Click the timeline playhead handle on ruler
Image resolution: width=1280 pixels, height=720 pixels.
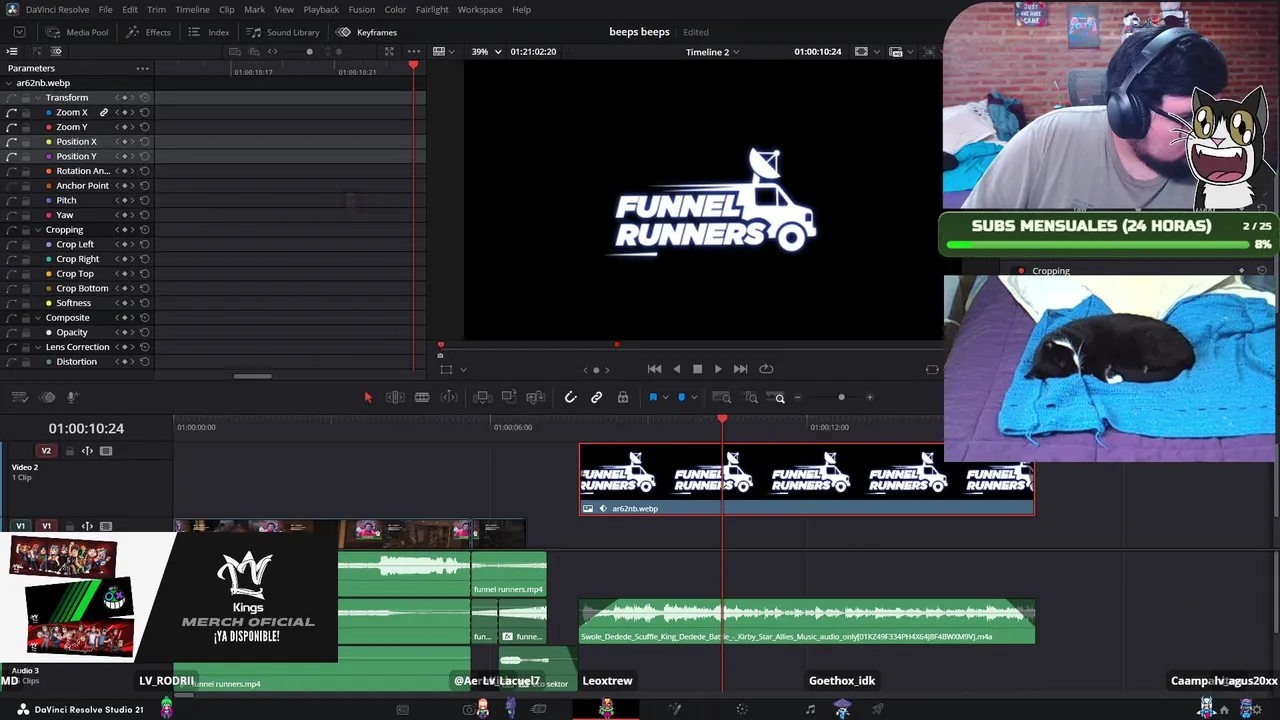click(722, 420)
